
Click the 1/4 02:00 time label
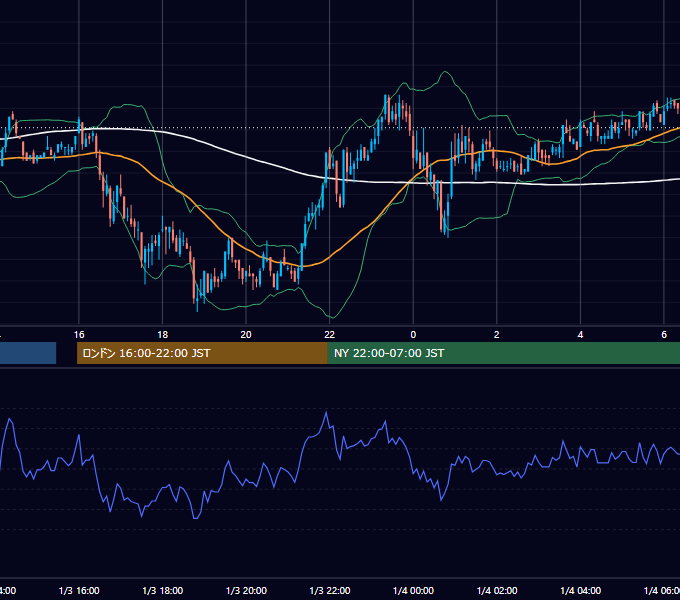point(497,590)
